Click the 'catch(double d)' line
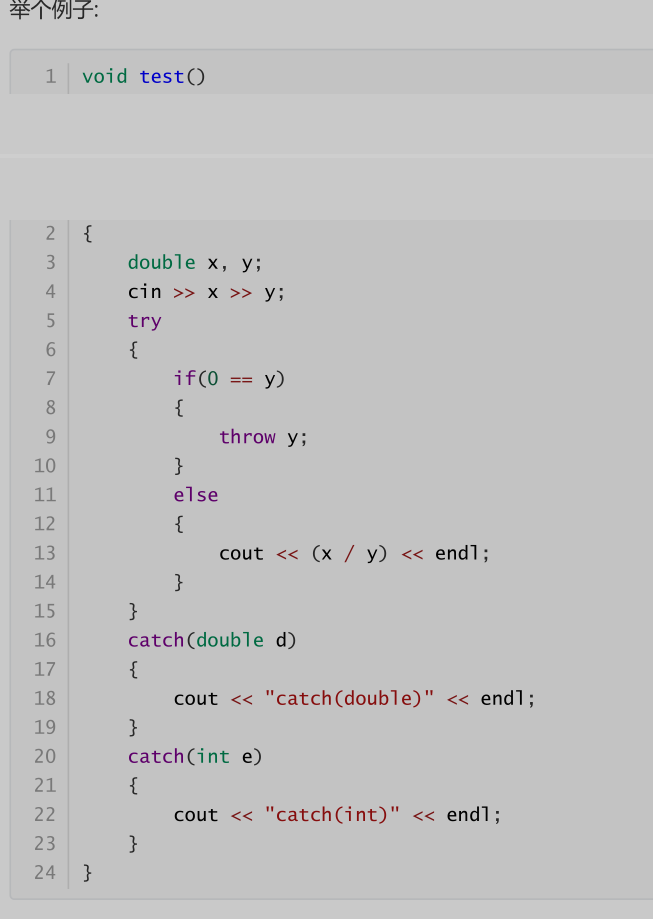Viewport: 653px width, 919px height. pos(212,640)
